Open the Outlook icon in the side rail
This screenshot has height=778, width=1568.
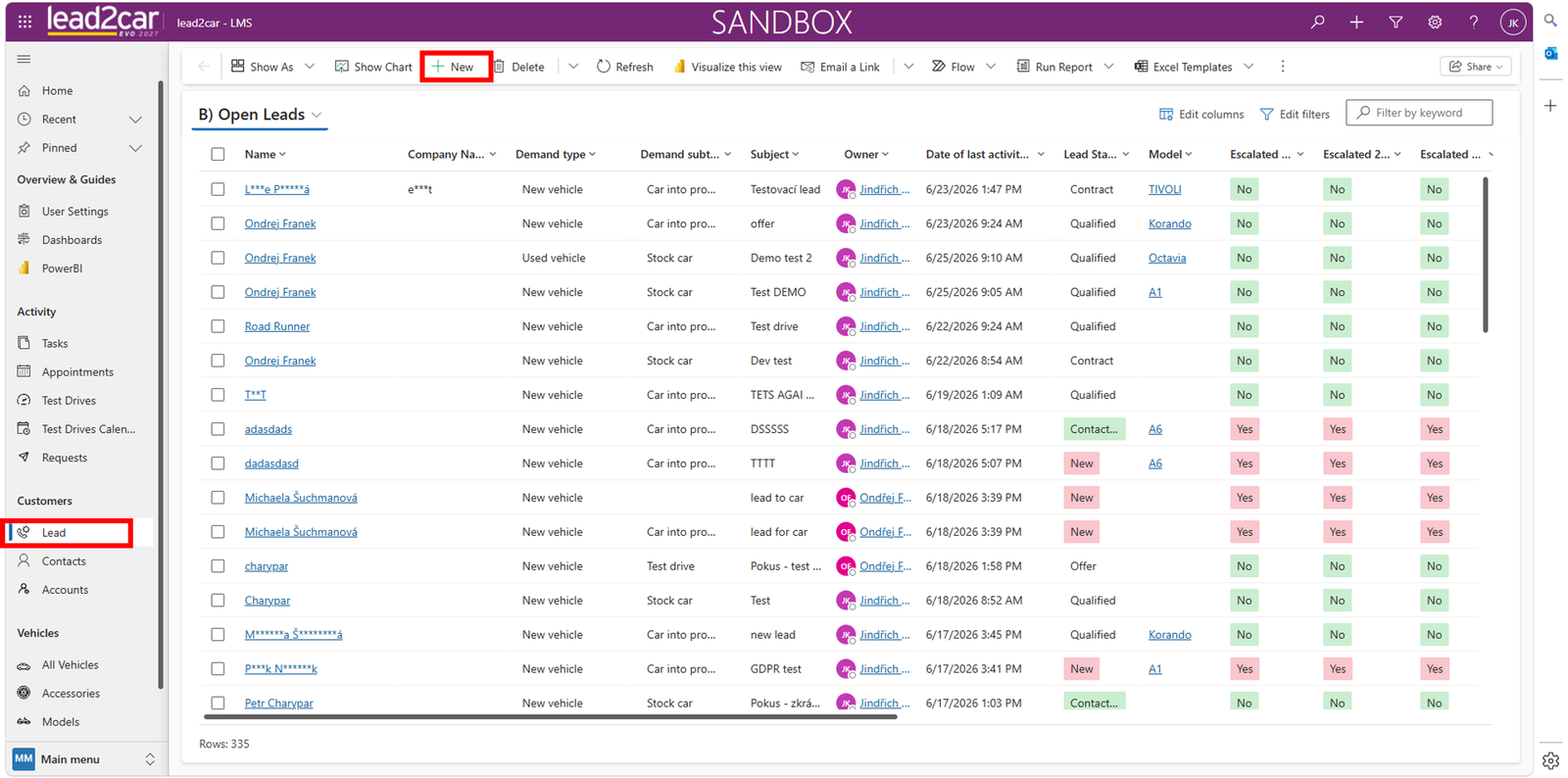pyautogui.click(x=1550, y=54)
